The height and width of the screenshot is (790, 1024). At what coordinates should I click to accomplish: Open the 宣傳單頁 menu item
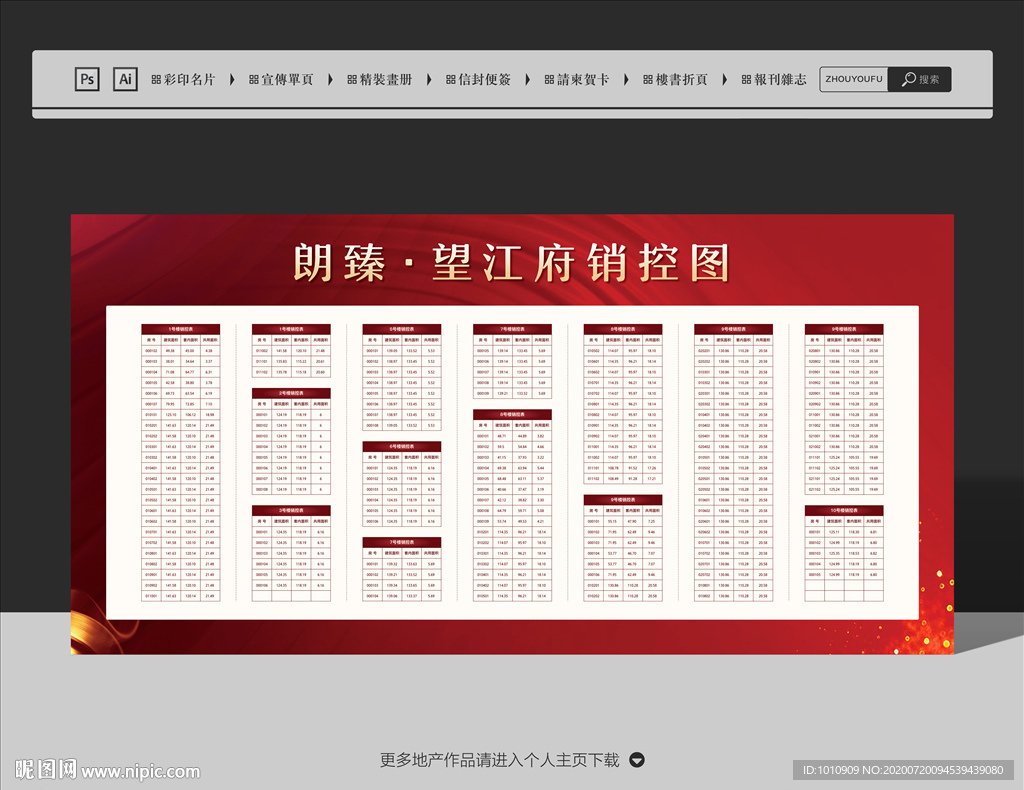click(x=285, y=79)
